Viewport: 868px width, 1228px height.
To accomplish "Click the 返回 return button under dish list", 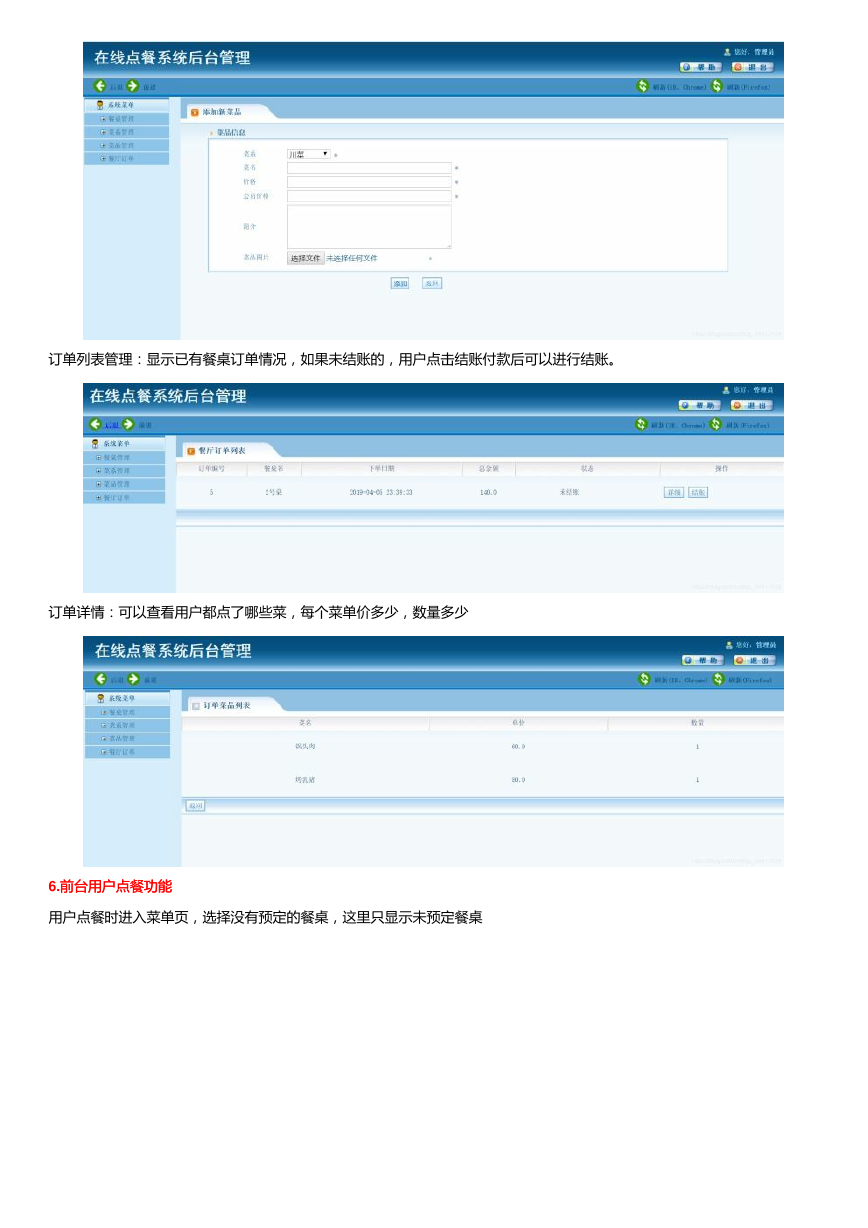I will [x=195, y=806].
